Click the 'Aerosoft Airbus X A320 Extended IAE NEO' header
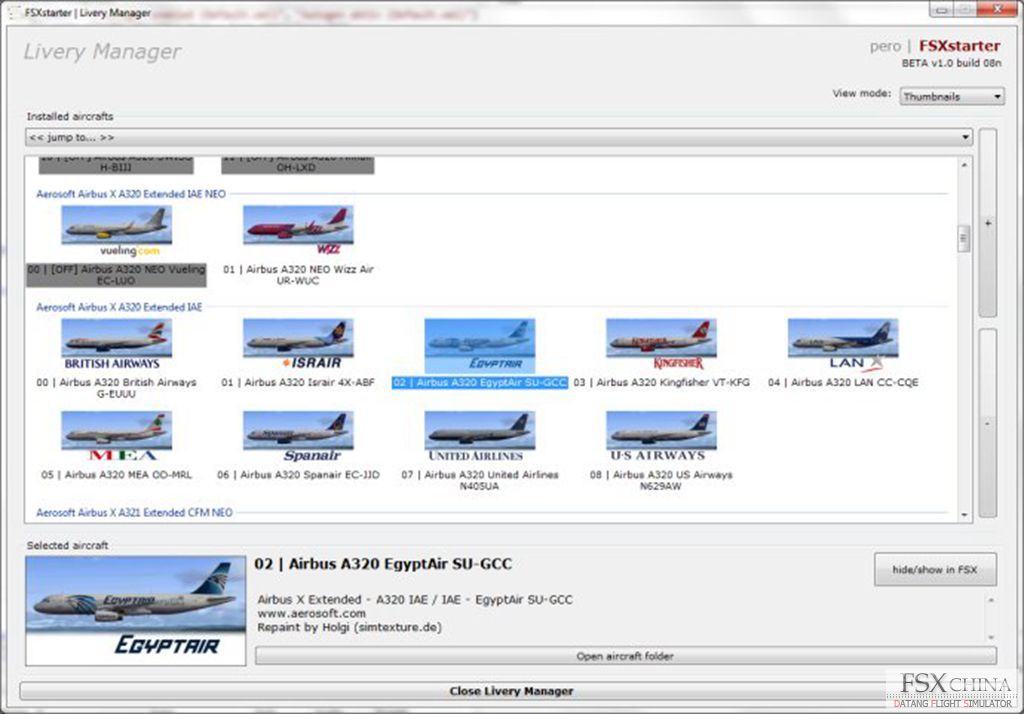 131,194
